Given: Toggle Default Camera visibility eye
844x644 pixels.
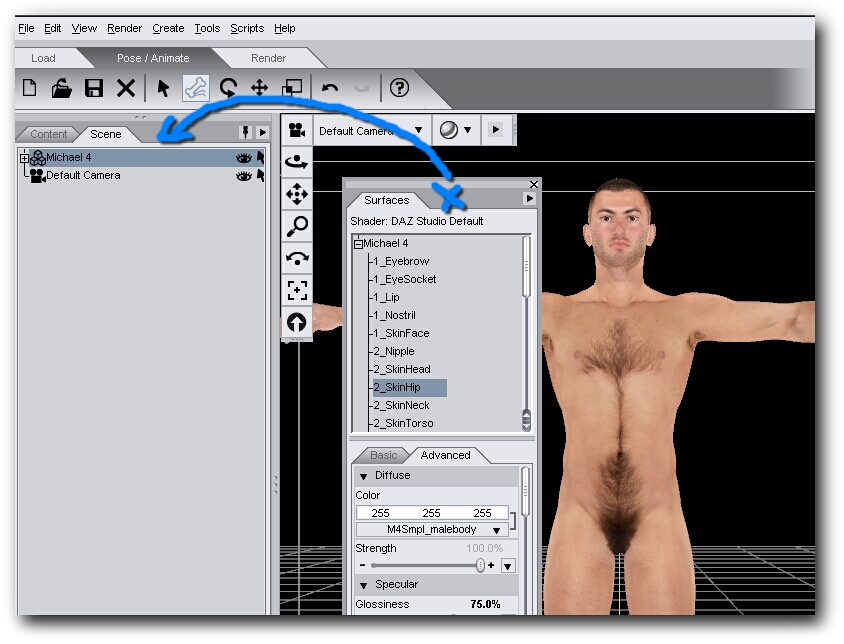Looking at the screenshot, I should coord(243,176).
